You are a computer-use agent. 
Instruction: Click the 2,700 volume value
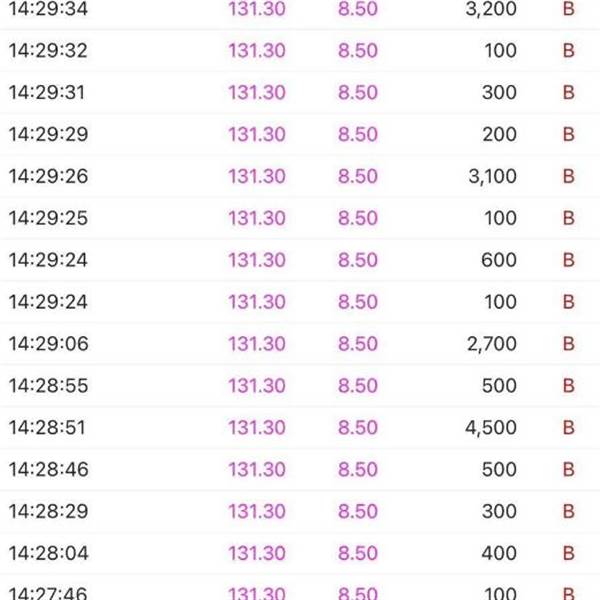point(492,345)
